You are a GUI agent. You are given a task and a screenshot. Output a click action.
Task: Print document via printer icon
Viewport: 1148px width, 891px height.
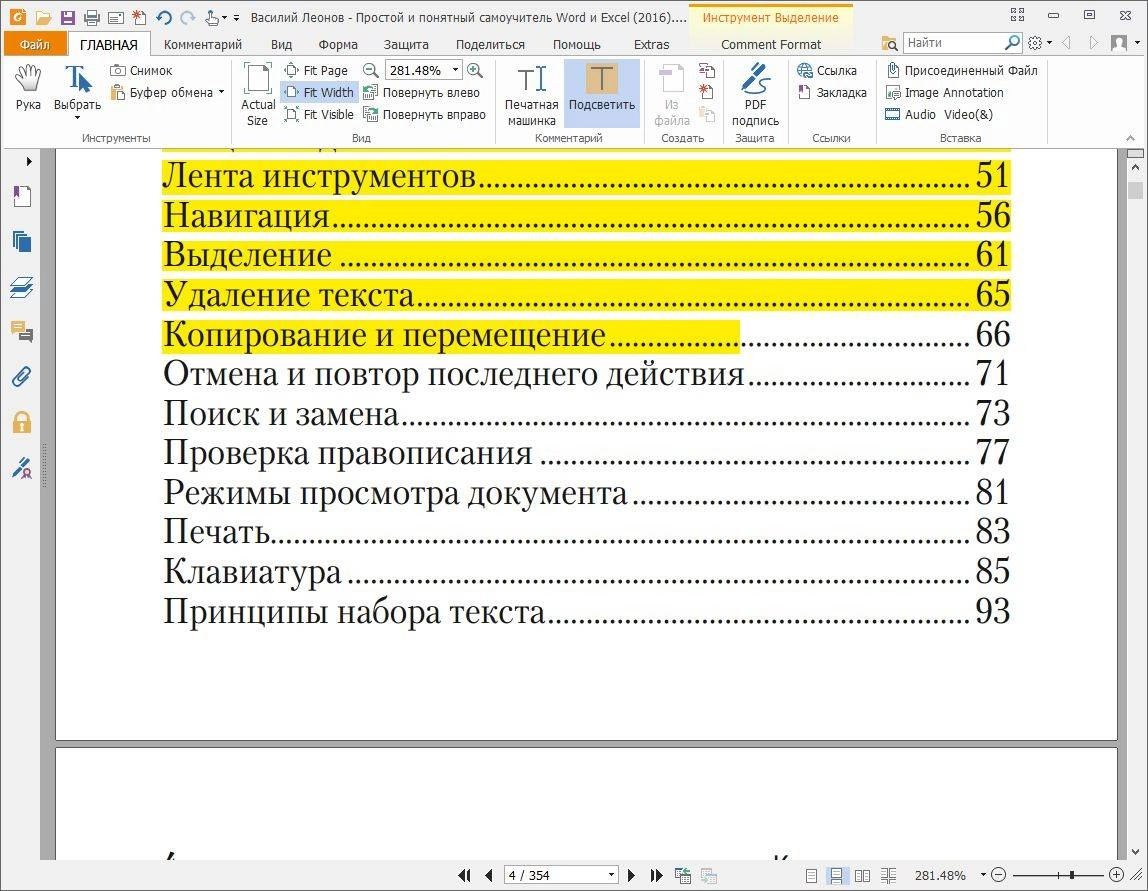click(x=92, y=18)
